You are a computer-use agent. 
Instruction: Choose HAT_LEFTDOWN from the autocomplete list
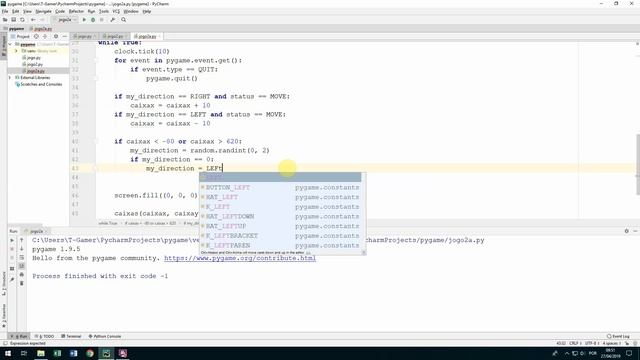(280, 216)
